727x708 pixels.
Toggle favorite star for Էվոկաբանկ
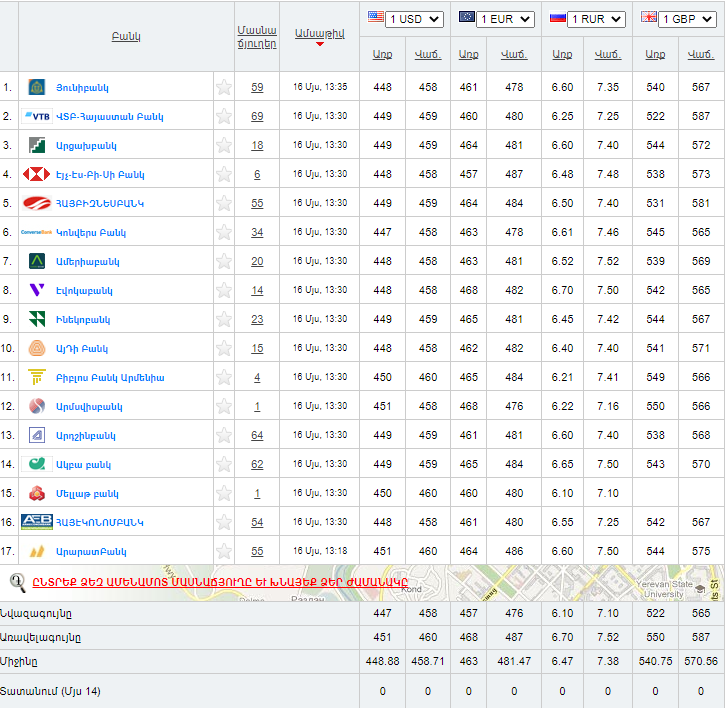point(224,290)
